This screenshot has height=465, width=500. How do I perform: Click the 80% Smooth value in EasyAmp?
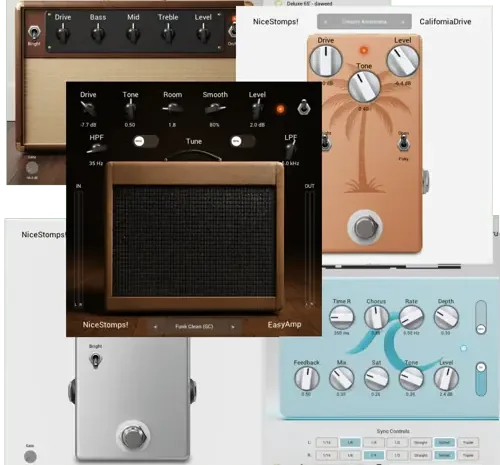coord(214,125)
